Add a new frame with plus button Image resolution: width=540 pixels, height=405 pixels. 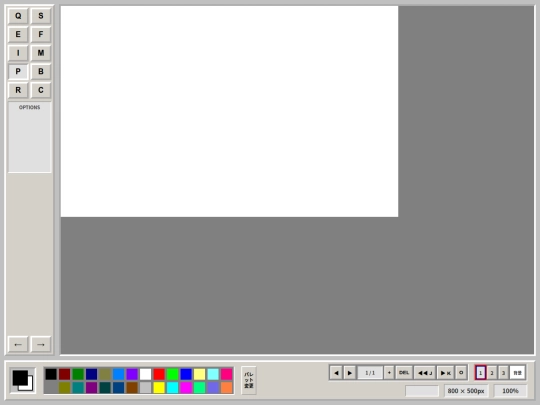(x=389, y=373)
